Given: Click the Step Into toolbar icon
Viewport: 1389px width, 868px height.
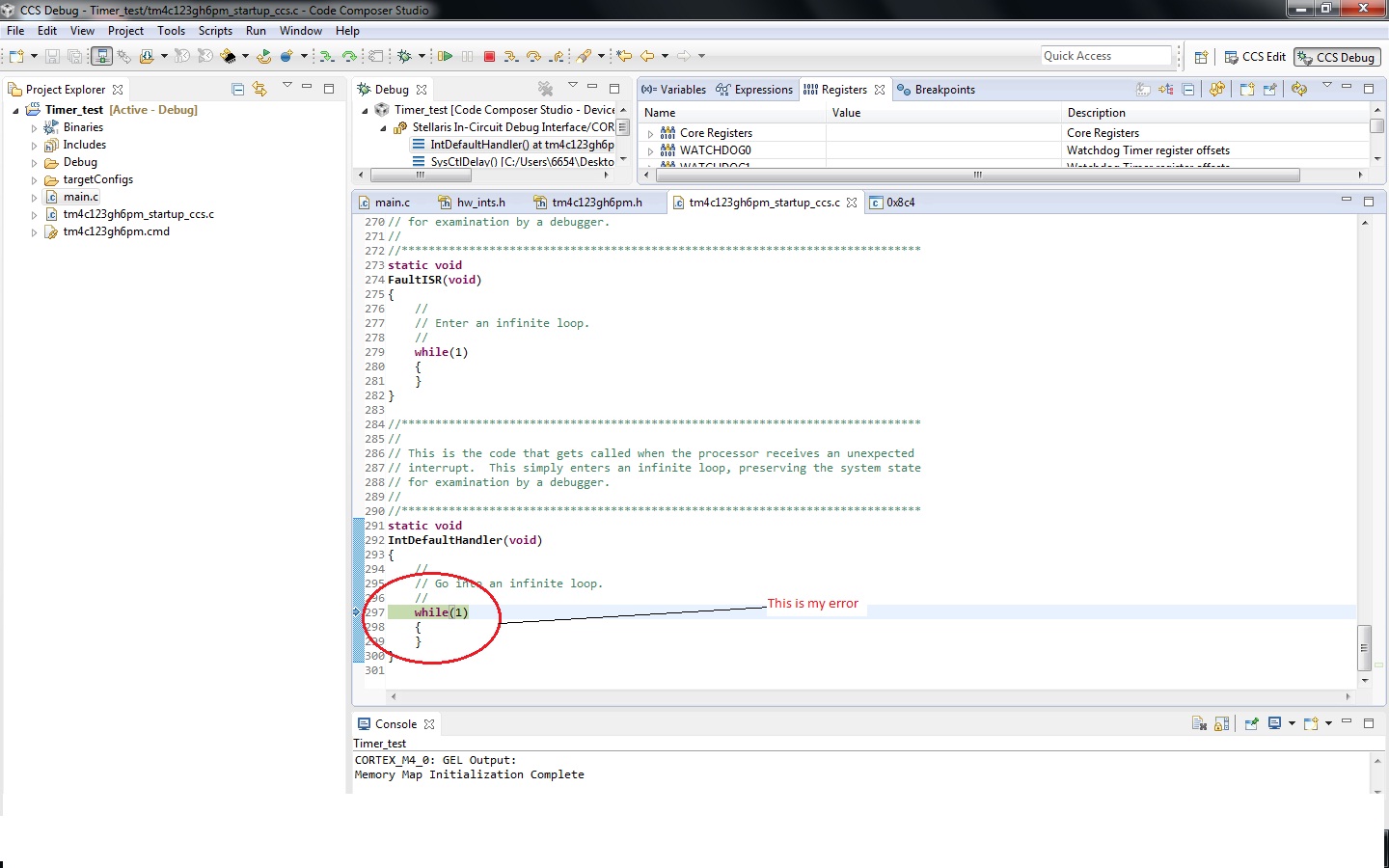Looking at the screenshot, I should coord(511,57).
